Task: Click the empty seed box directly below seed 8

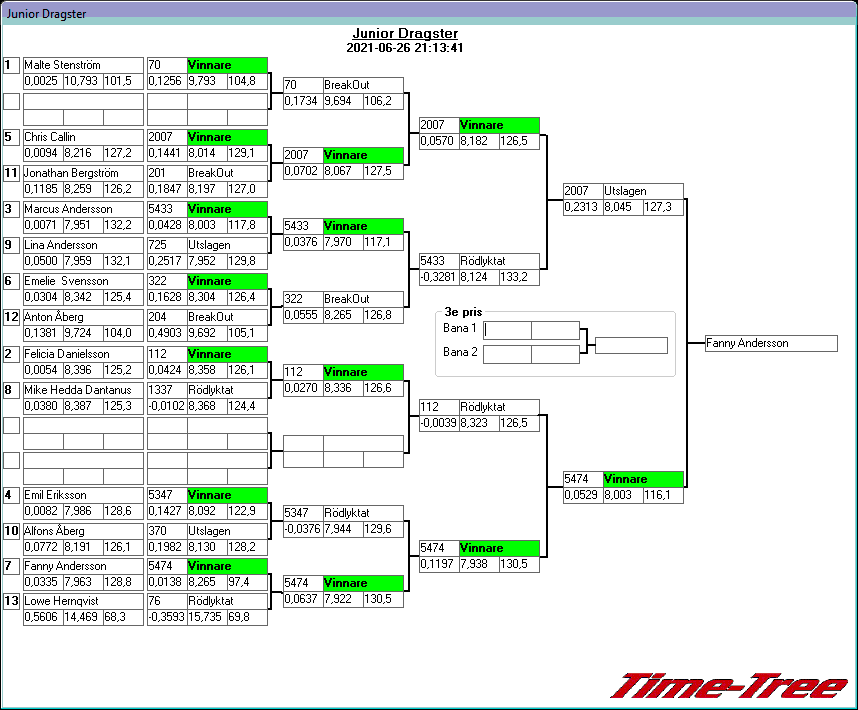Action: [x=11, y=425]
